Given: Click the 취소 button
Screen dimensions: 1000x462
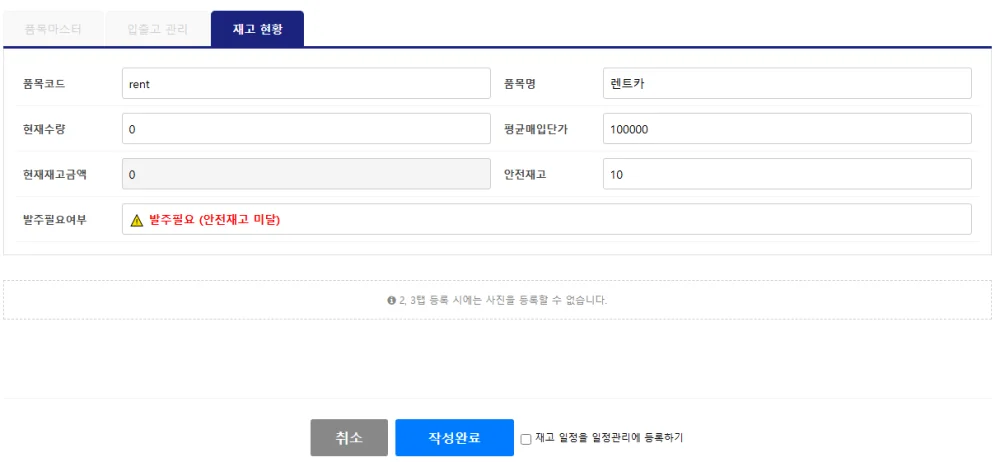Looking at the screenshot, I should coord(349,438).
